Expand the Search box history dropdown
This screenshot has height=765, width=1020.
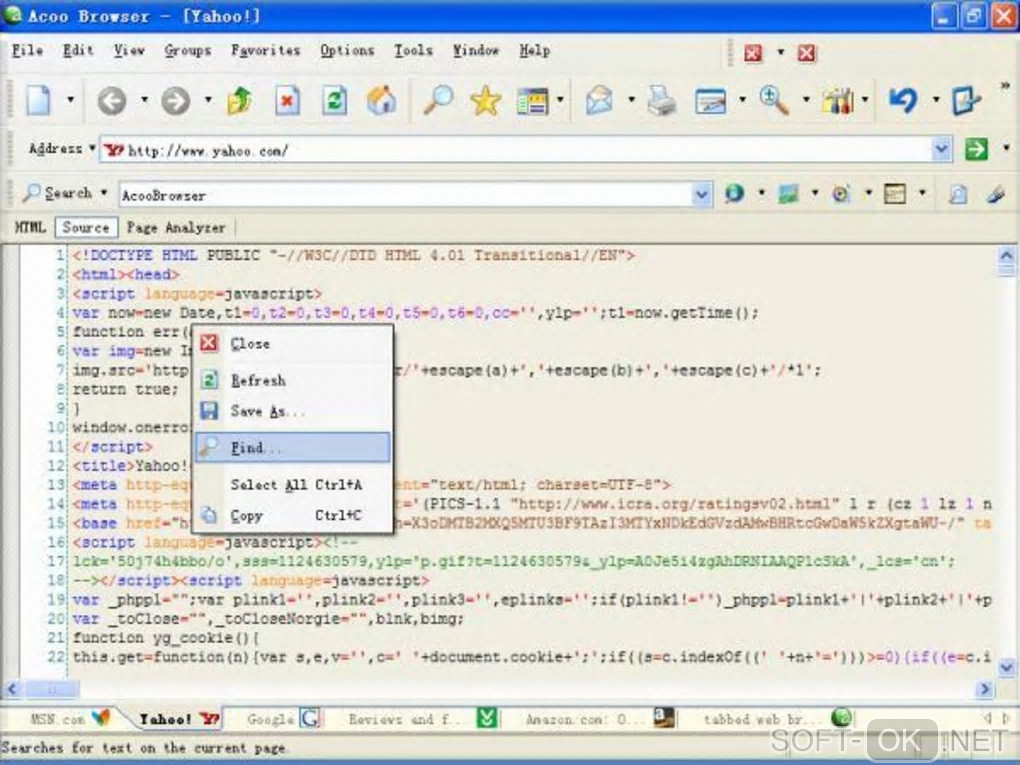pos(701,195)
